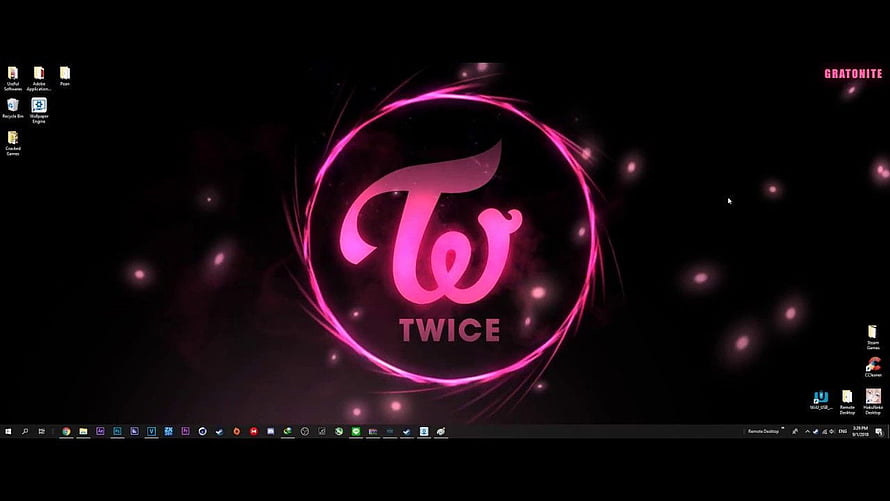Open the volume control tray icon
Screen dimensions: 890x501
[x=832, y=431]
